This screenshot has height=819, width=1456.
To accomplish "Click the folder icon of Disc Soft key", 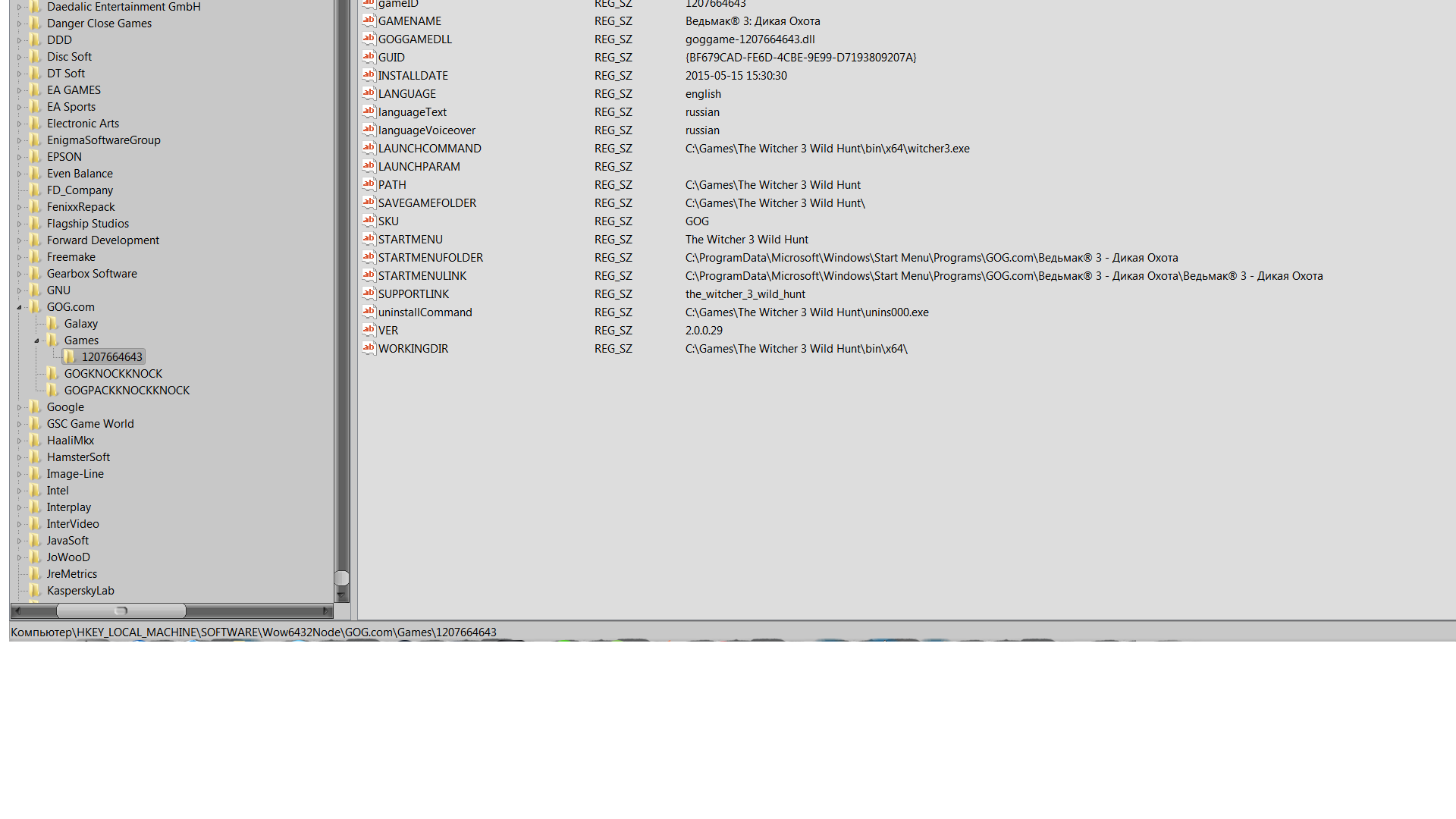I will coord(35,56).
